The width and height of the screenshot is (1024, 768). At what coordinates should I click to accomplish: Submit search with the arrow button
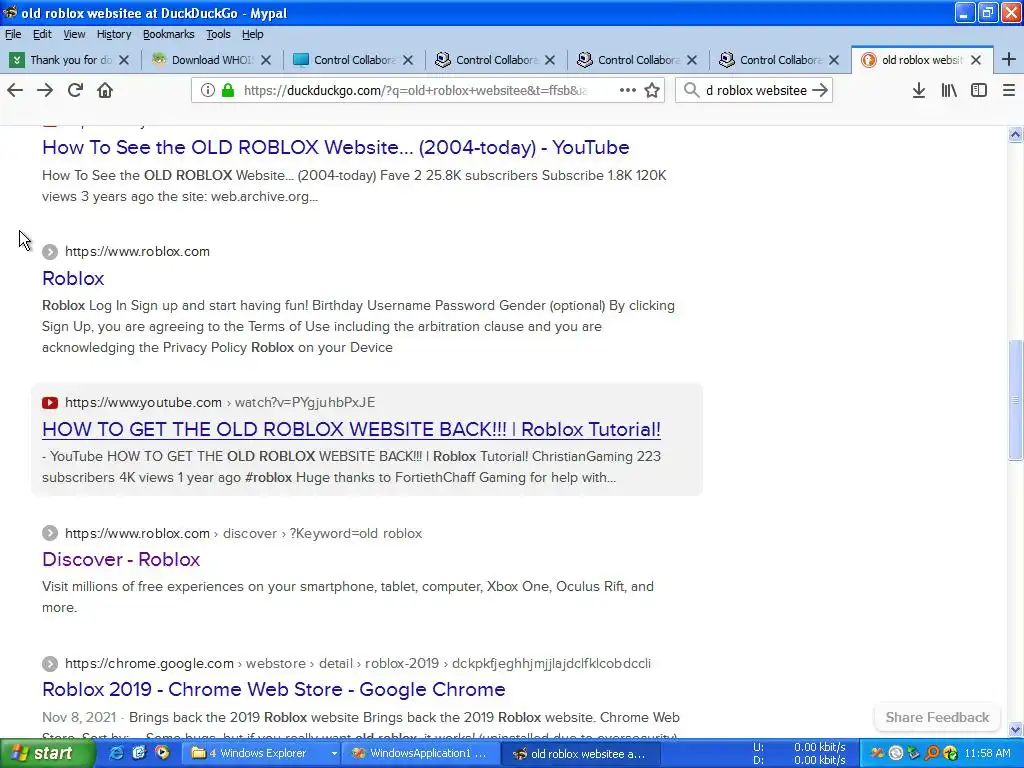820,90
